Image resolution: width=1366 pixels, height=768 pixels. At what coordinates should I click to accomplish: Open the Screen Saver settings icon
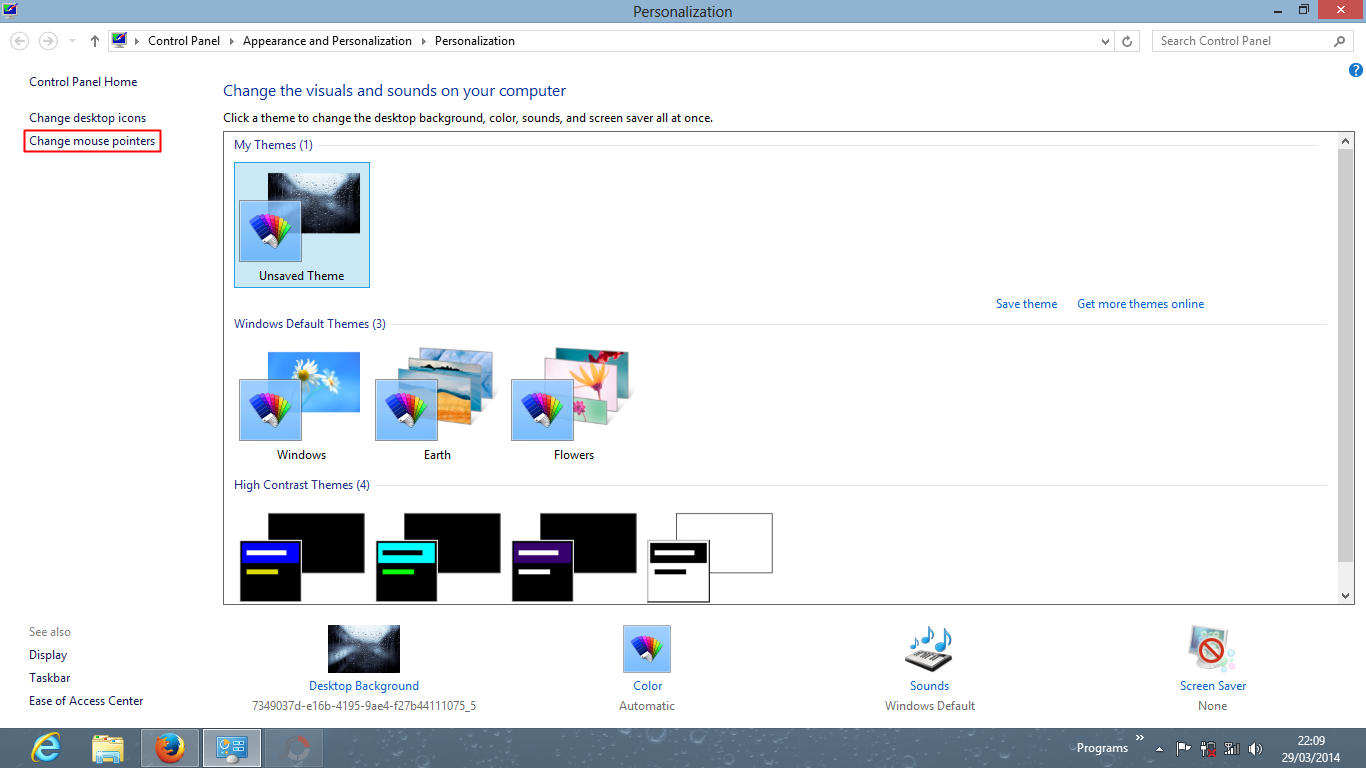coord(1212,649)
